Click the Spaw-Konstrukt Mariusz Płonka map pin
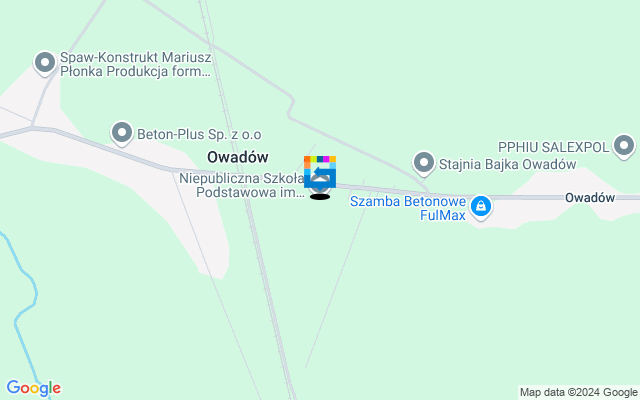This screenshot has width=640, height=400. tap(45, 63)
